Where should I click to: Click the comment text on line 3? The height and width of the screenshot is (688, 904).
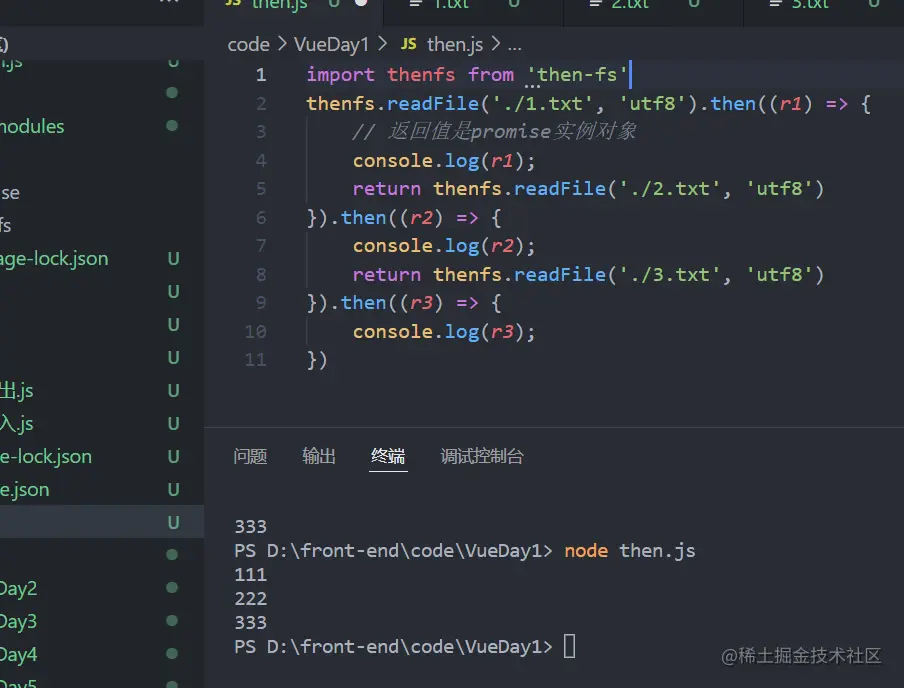coord(494,131)
